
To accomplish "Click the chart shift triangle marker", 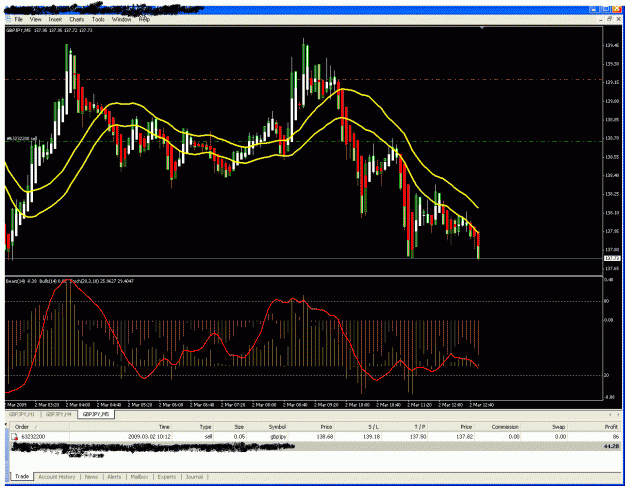I will coord(482,28).
